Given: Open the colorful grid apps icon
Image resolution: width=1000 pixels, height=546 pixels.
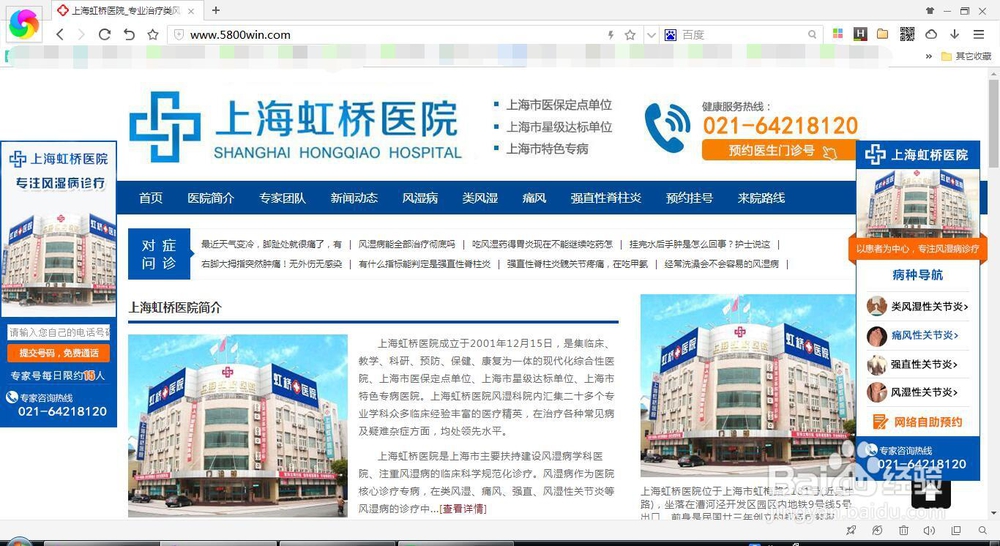Looking at the screenshot, I should click(838, 34).
